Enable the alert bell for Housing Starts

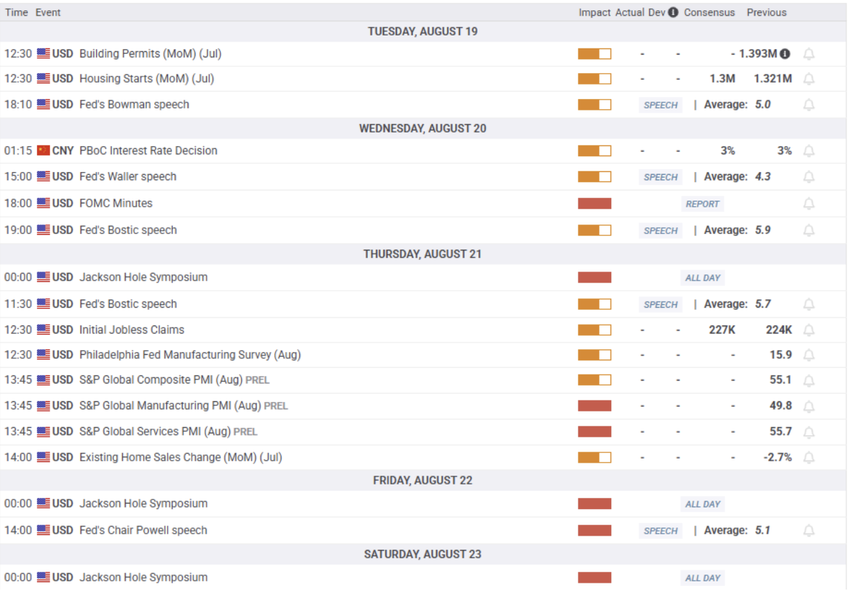[809, 79]
